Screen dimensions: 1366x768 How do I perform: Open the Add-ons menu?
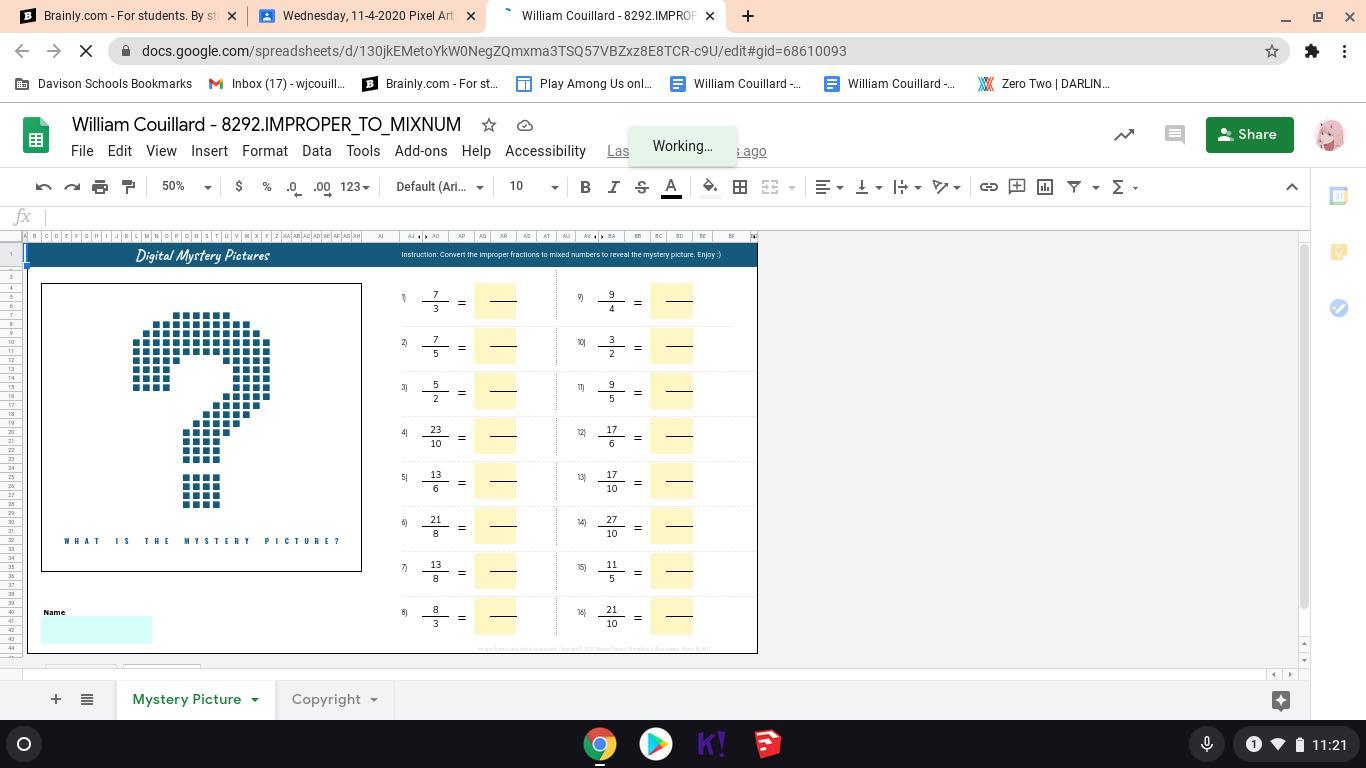point(420,151)
